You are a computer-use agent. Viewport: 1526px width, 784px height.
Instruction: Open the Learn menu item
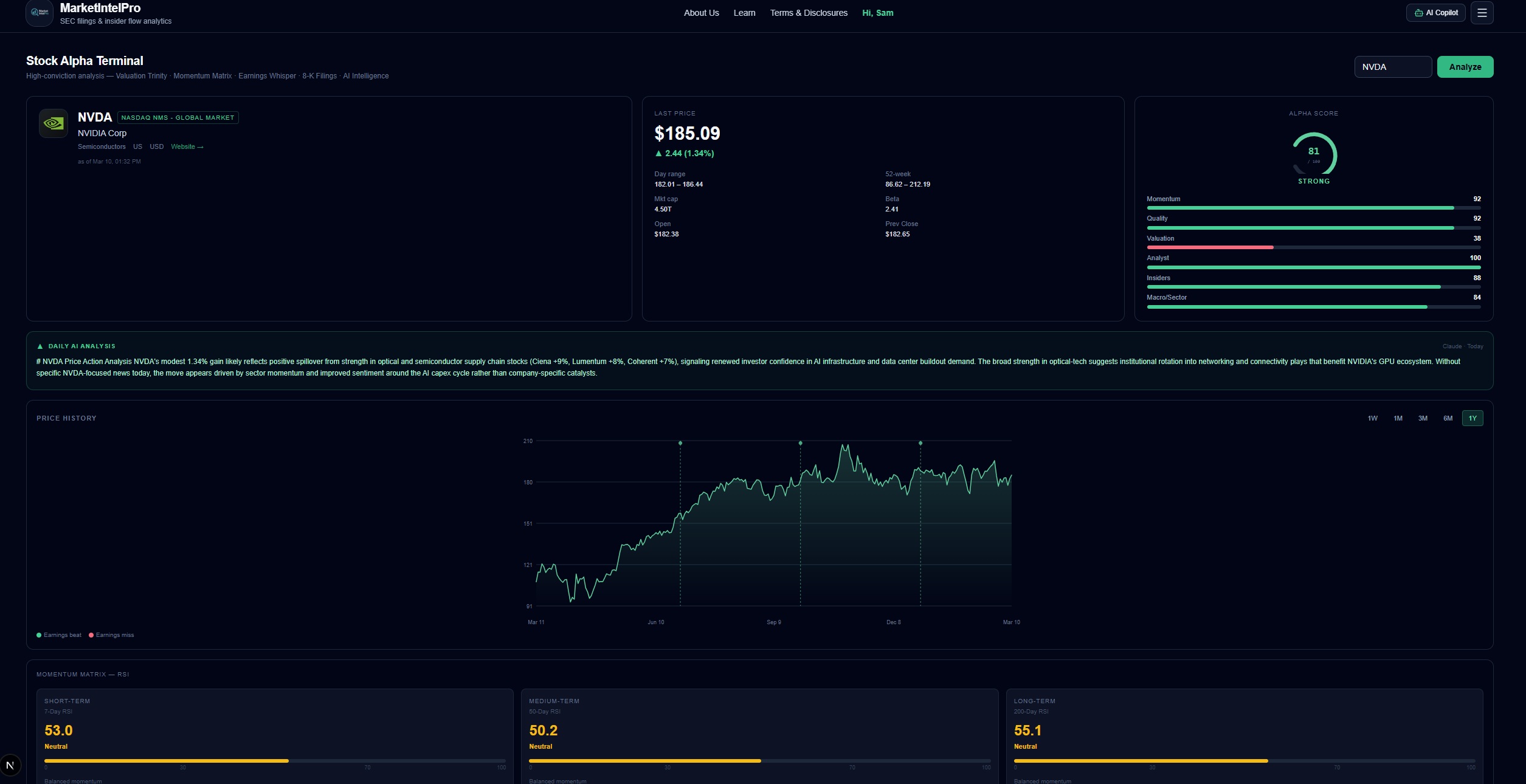pos(744,12)
